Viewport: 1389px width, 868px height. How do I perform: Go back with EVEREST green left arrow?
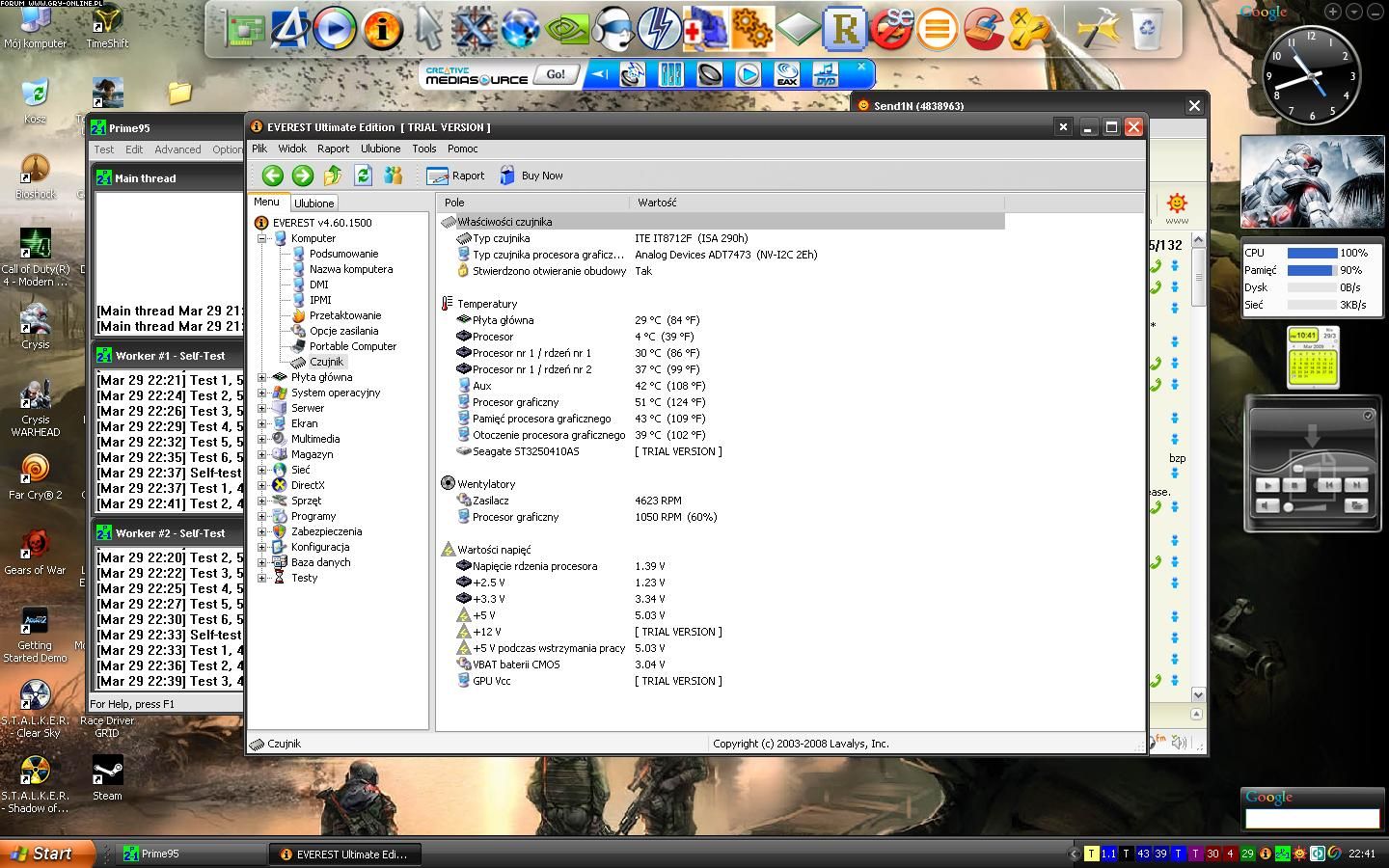point(272,175)
